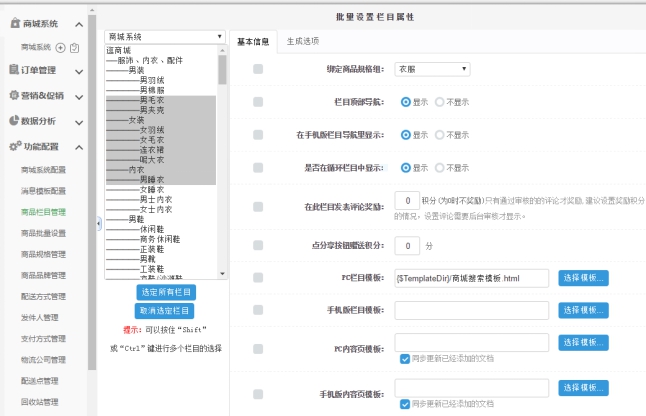
Task: Uncheck 同步更新已经添加的文档 under 手机版内容页模板
Action: (x=405, y=404)
